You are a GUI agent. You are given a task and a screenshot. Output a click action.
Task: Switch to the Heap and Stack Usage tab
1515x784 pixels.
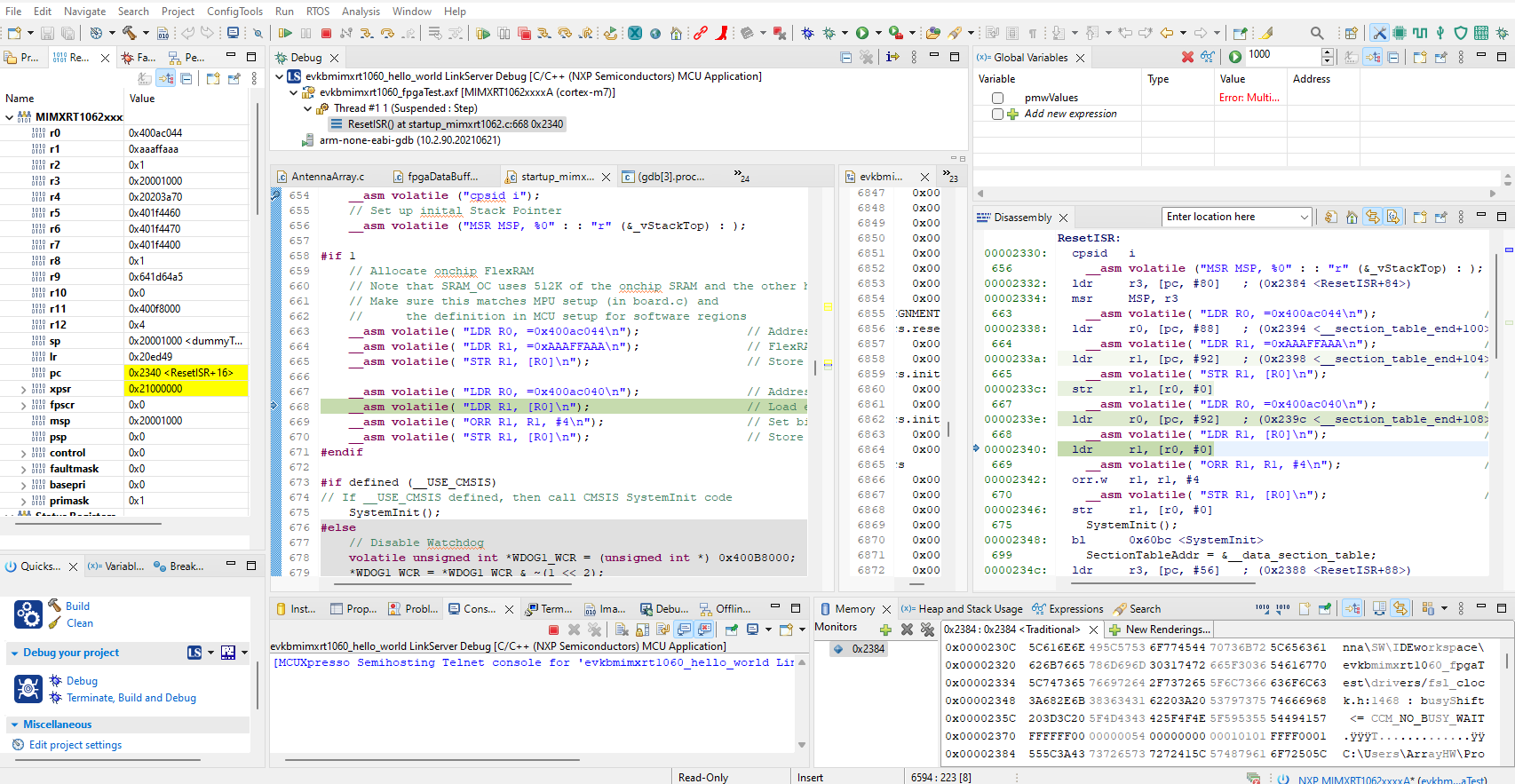click(x=970, y=609)
